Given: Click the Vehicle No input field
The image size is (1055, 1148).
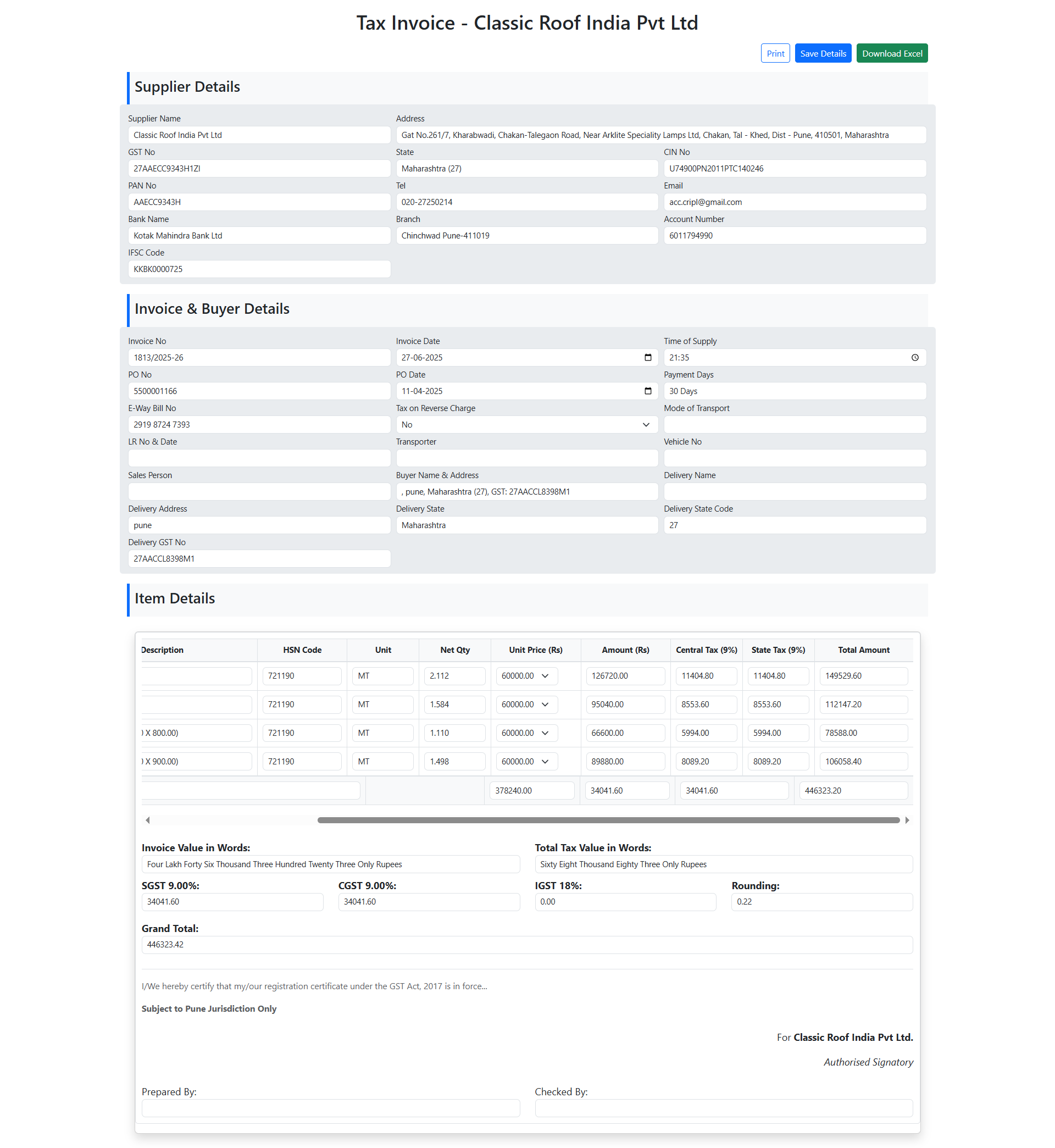Looking at the screenshot, I should (x=794, y=458).
